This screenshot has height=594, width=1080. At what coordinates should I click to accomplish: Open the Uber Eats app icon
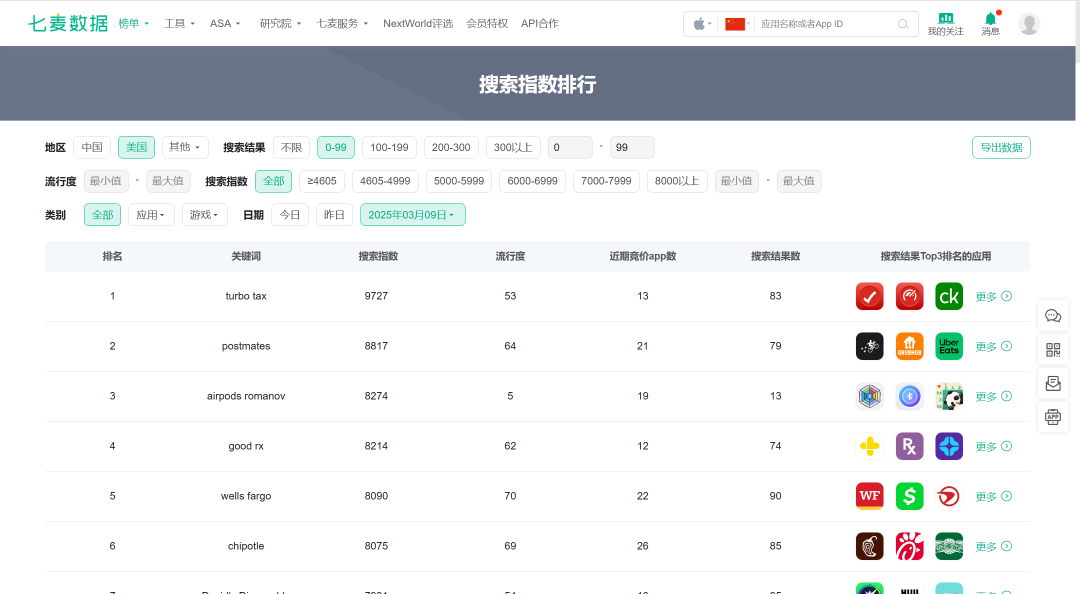point(949,346)
